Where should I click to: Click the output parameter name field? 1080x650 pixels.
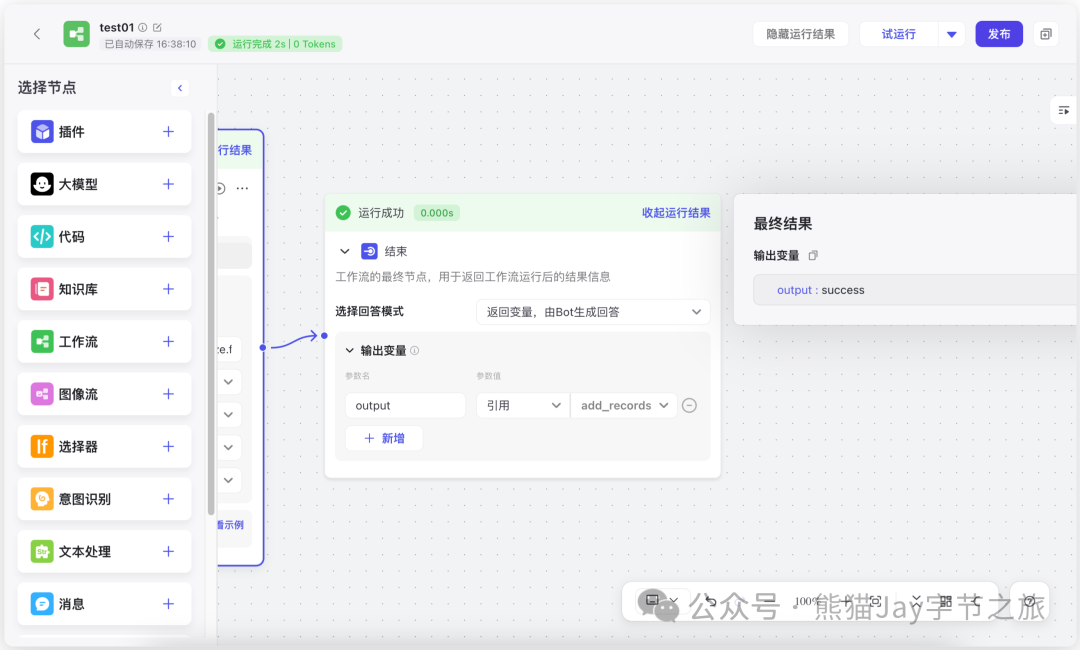[x=405, y=406]
